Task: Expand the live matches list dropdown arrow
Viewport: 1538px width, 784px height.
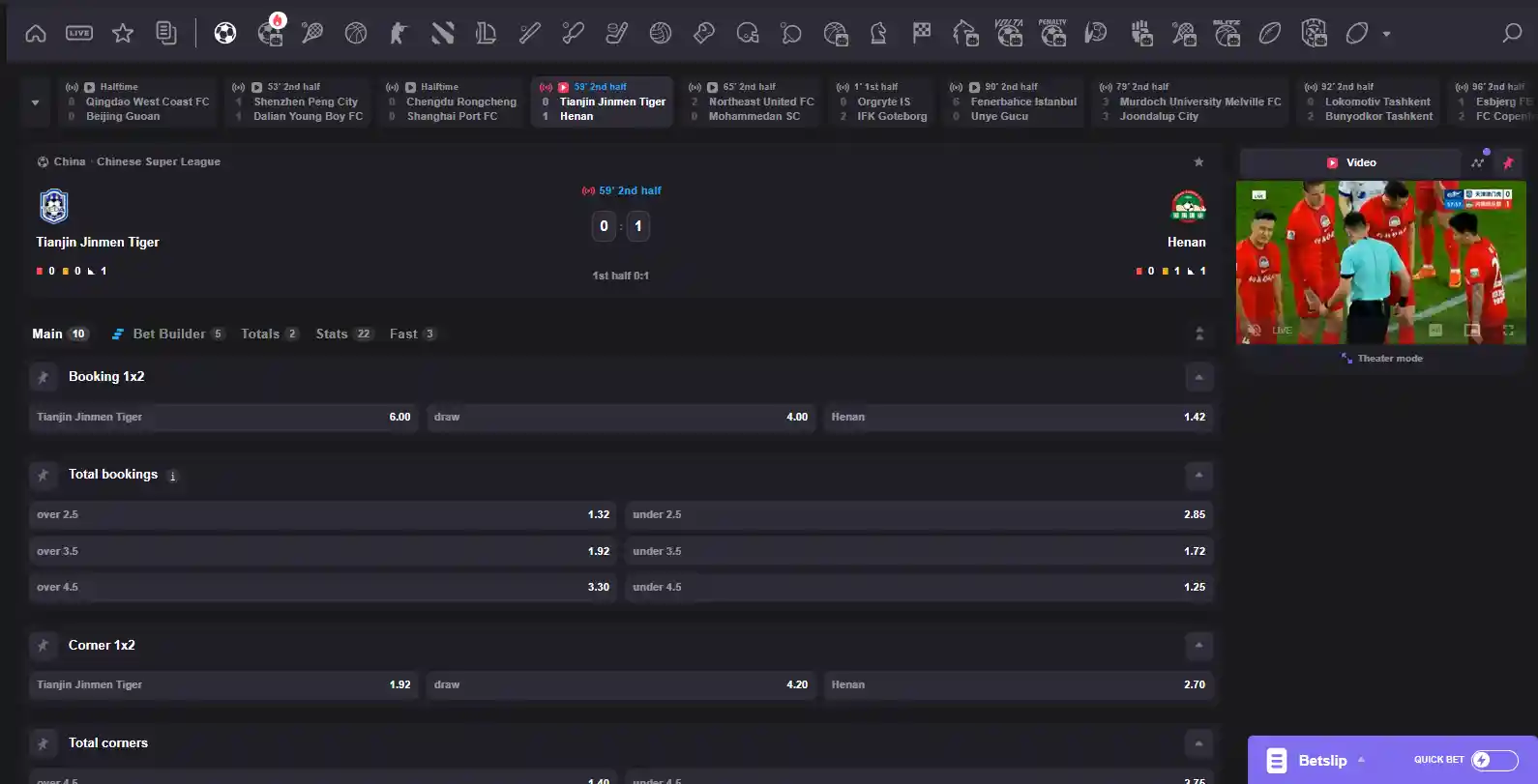Action: tap(36, 102)
